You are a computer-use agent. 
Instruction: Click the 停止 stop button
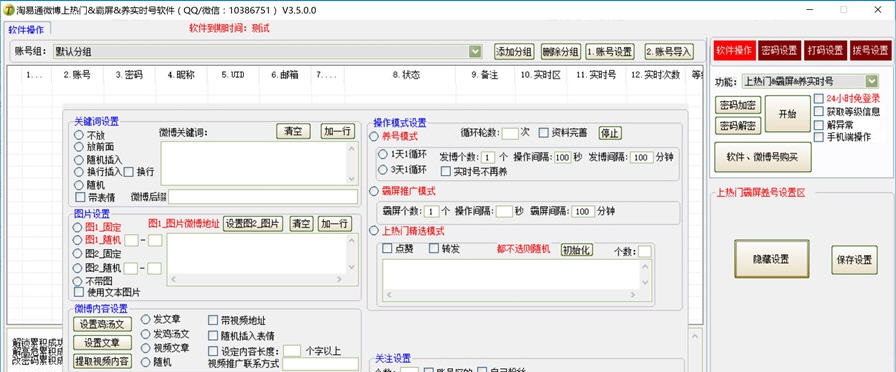(x=610, y=133)
